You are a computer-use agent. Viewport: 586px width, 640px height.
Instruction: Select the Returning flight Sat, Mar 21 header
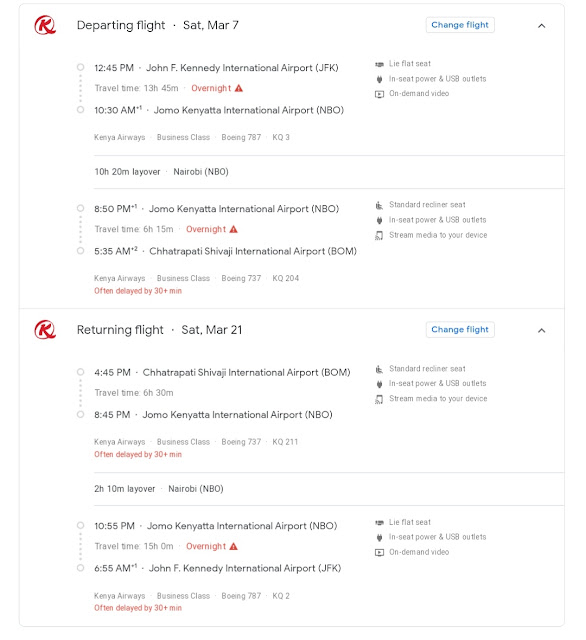159,330
